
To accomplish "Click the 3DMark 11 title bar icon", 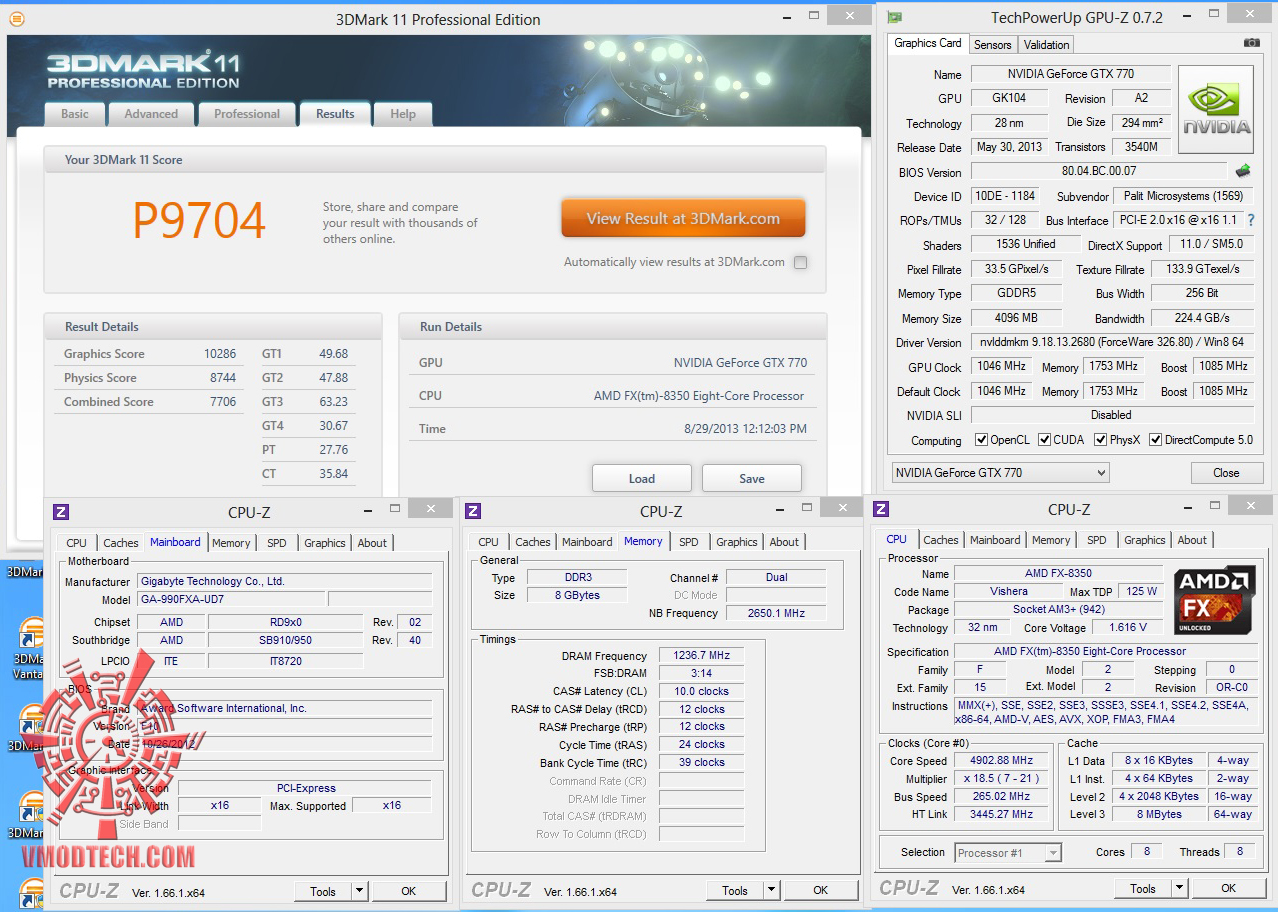I will click(17, 19).
